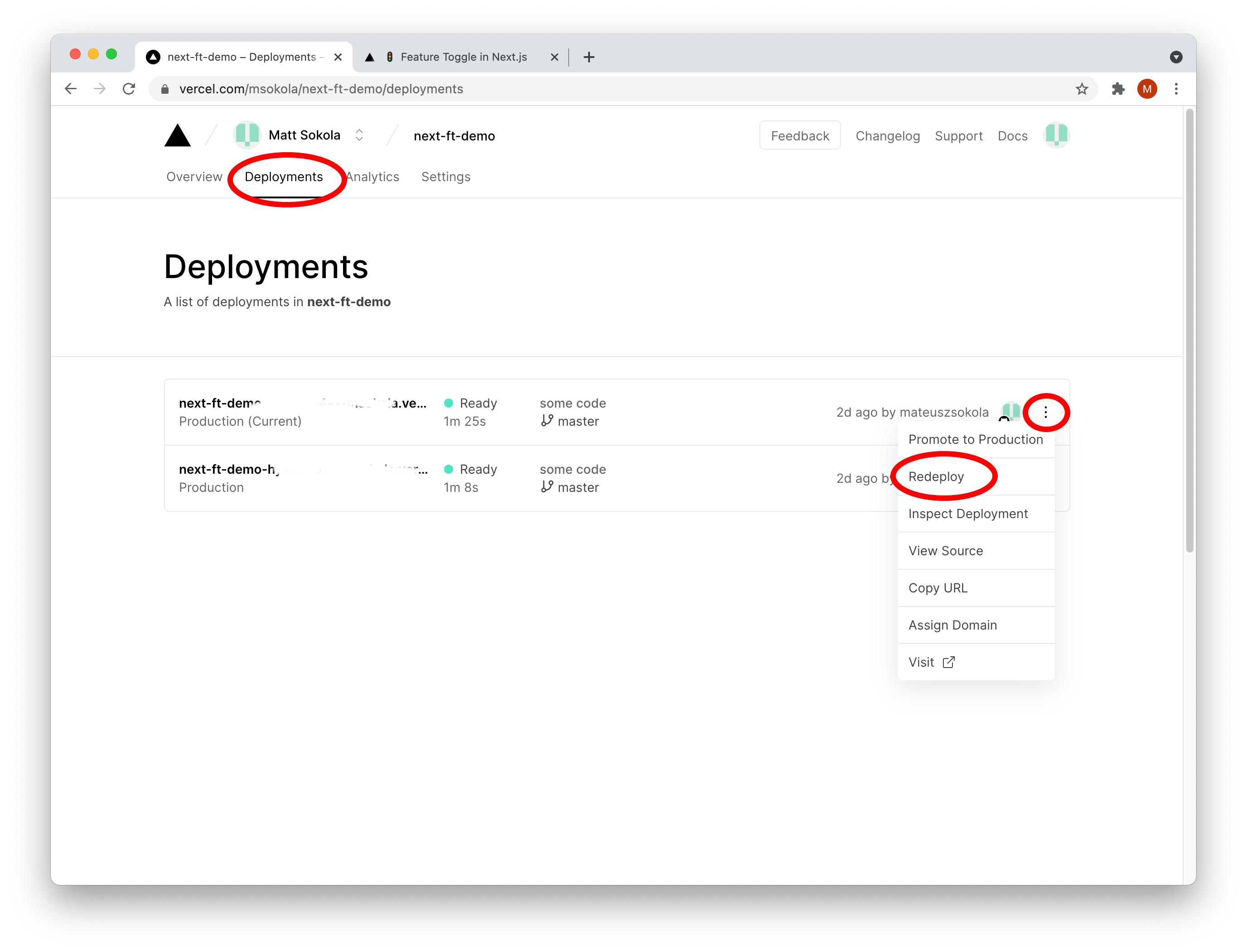Click mateuszsokola avatar on first deployment row
Image resolution: width=1247 pixels, height=952 pixels.
coord(1010,412)
